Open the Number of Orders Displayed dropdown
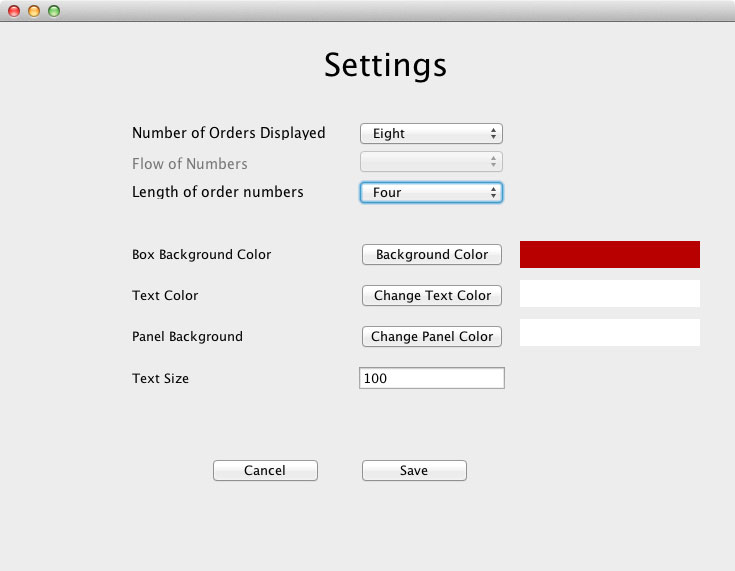Screen dimensions: 735x571 click(x=431, y=134)
